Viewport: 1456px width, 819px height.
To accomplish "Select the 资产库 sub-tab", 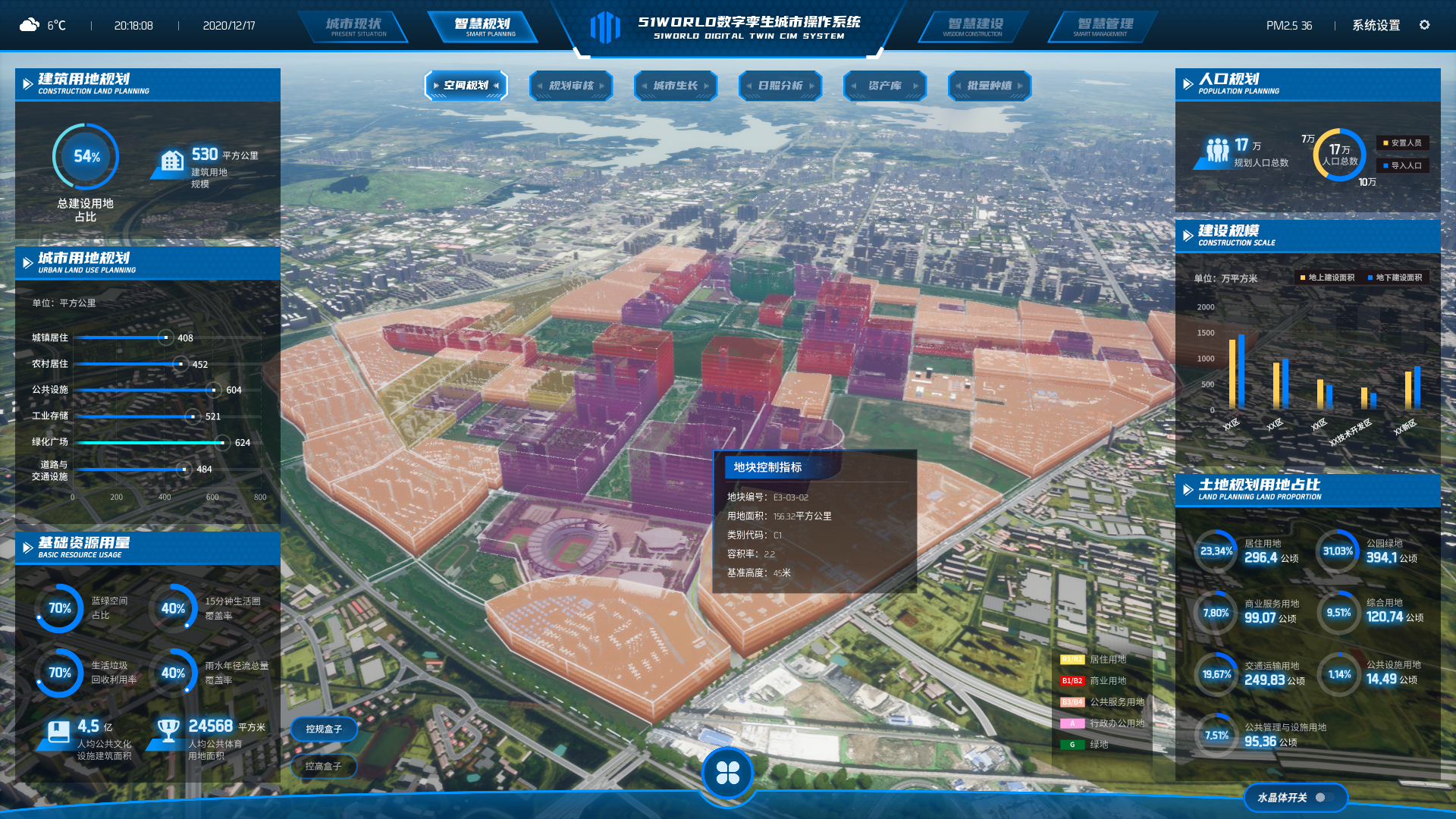I will click(885, 86).
